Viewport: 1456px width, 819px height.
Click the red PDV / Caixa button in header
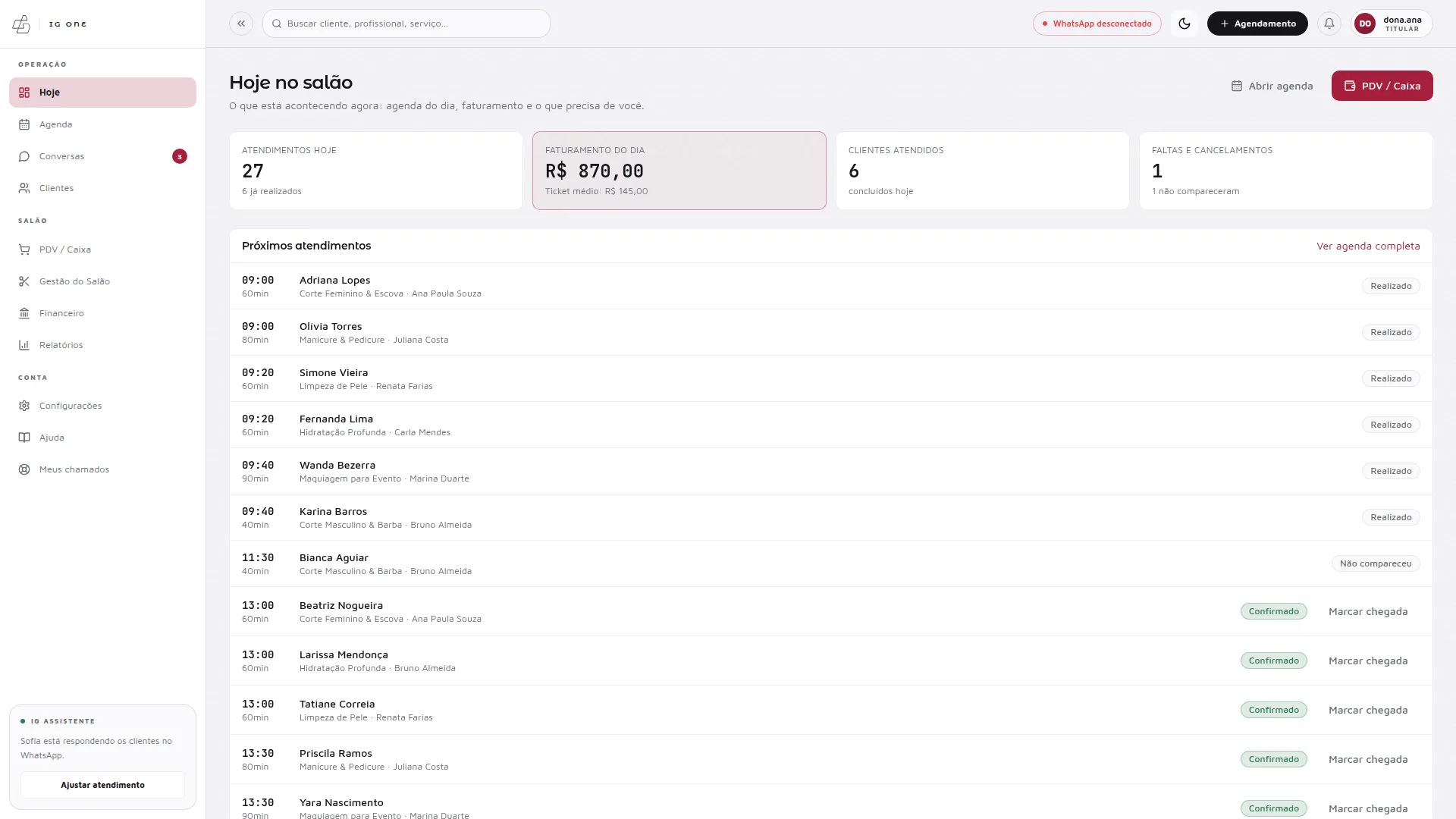click(x=1382, y=86)
